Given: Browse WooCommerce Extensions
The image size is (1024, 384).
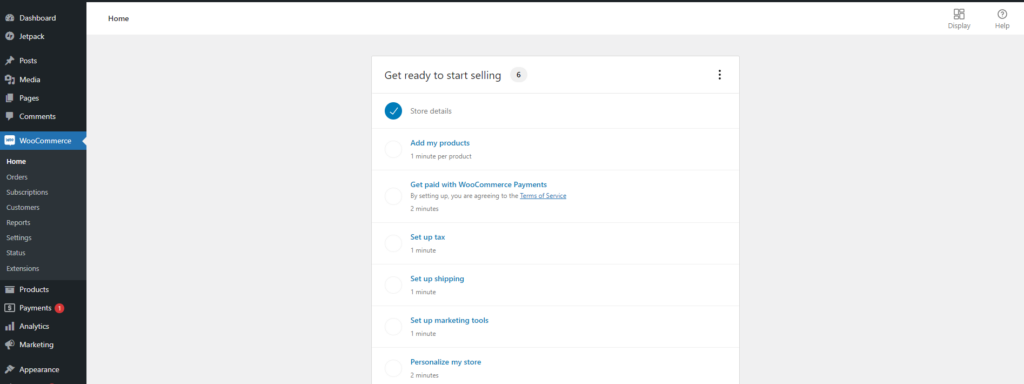Looking at the screenshot, I should click(23, 268).
